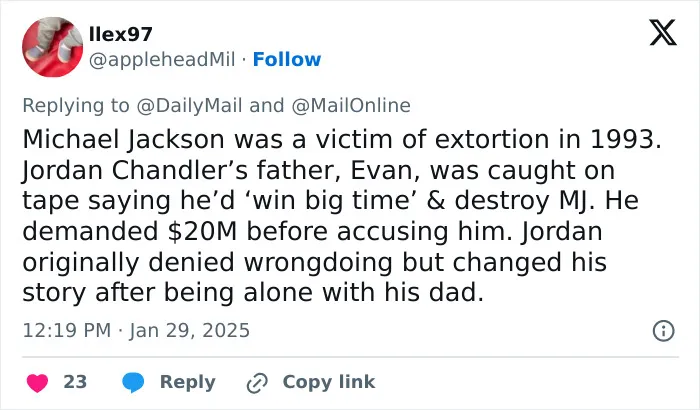View the llex97 profile avatar
This screenshot has width=700, height=410.
53,47
